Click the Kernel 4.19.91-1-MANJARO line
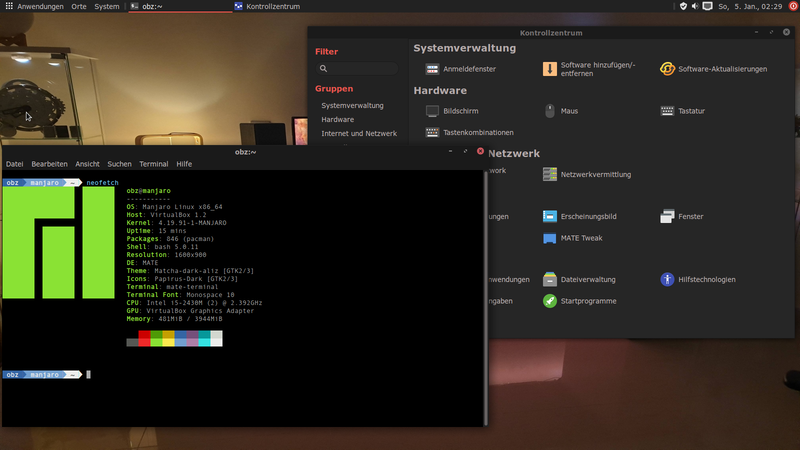 (177, 222)
